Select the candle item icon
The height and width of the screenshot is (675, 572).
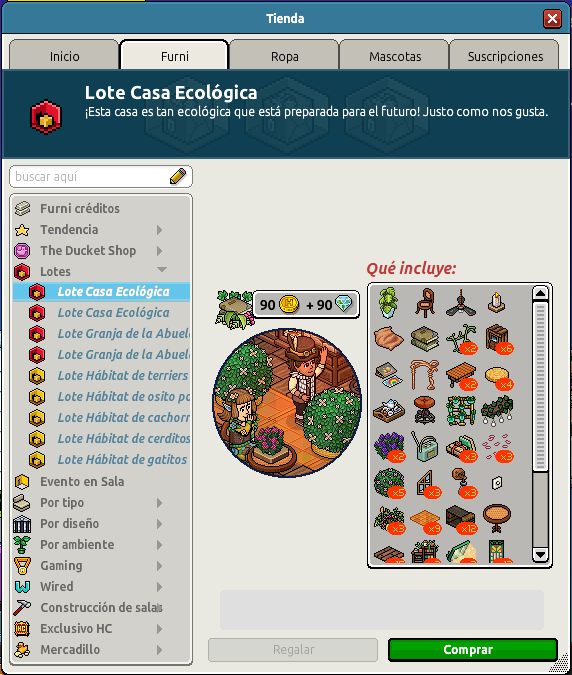pos(496,303)
